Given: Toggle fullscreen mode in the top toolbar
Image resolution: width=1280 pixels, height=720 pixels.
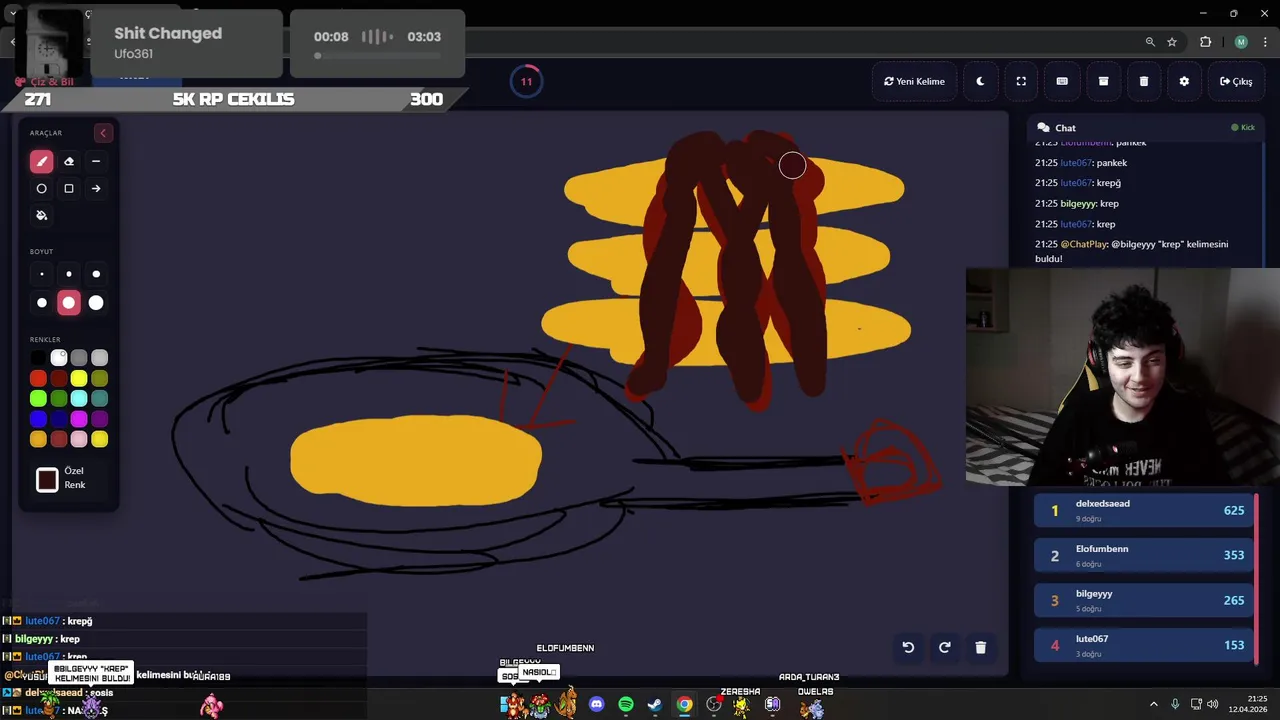Looking at the screenshot, I should click(x=1021, y=81).
